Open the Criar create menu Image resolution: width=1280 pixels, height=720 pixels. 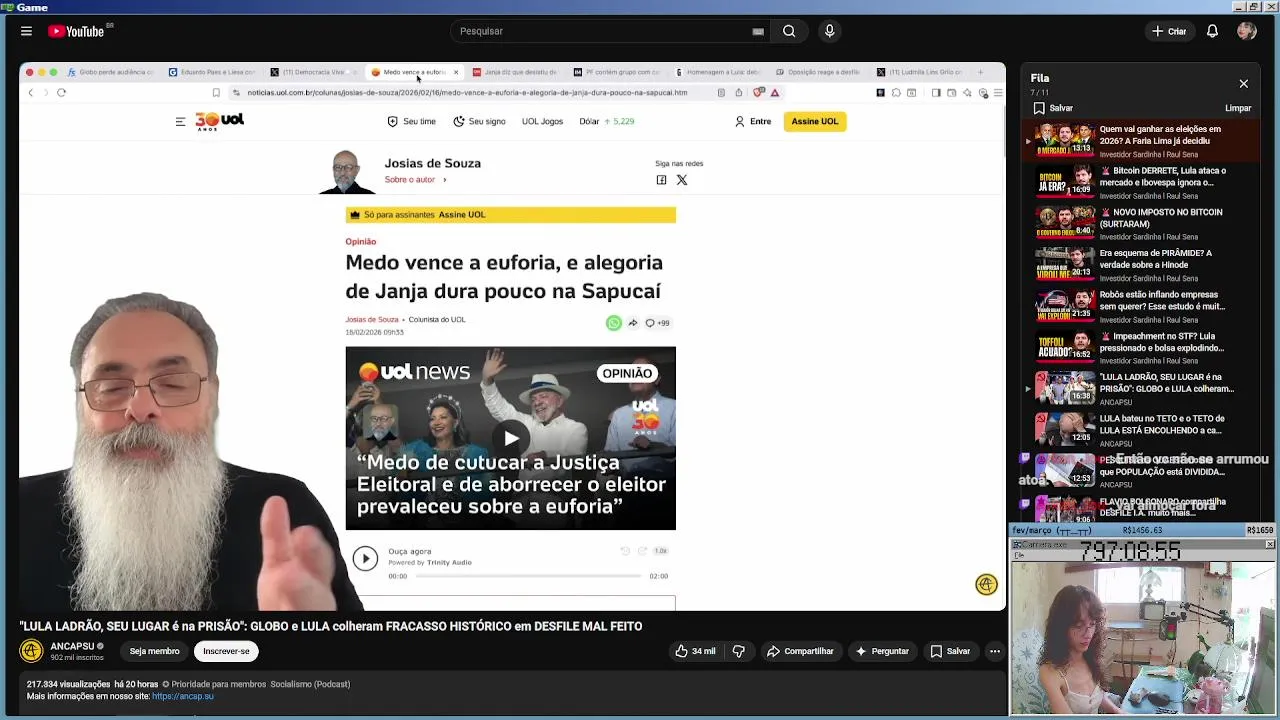(1168, 31)
